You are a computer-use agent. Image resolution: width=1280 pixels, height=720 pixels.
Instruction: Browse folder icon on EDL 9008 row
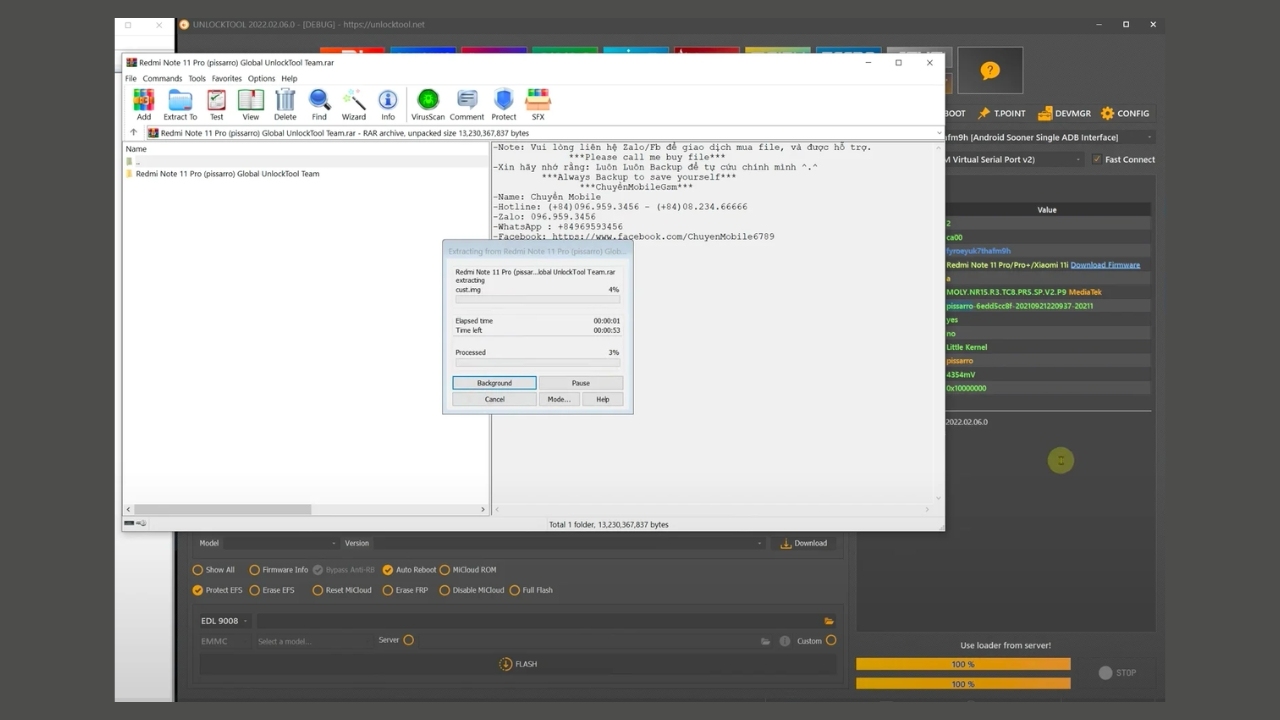point(829,621)
